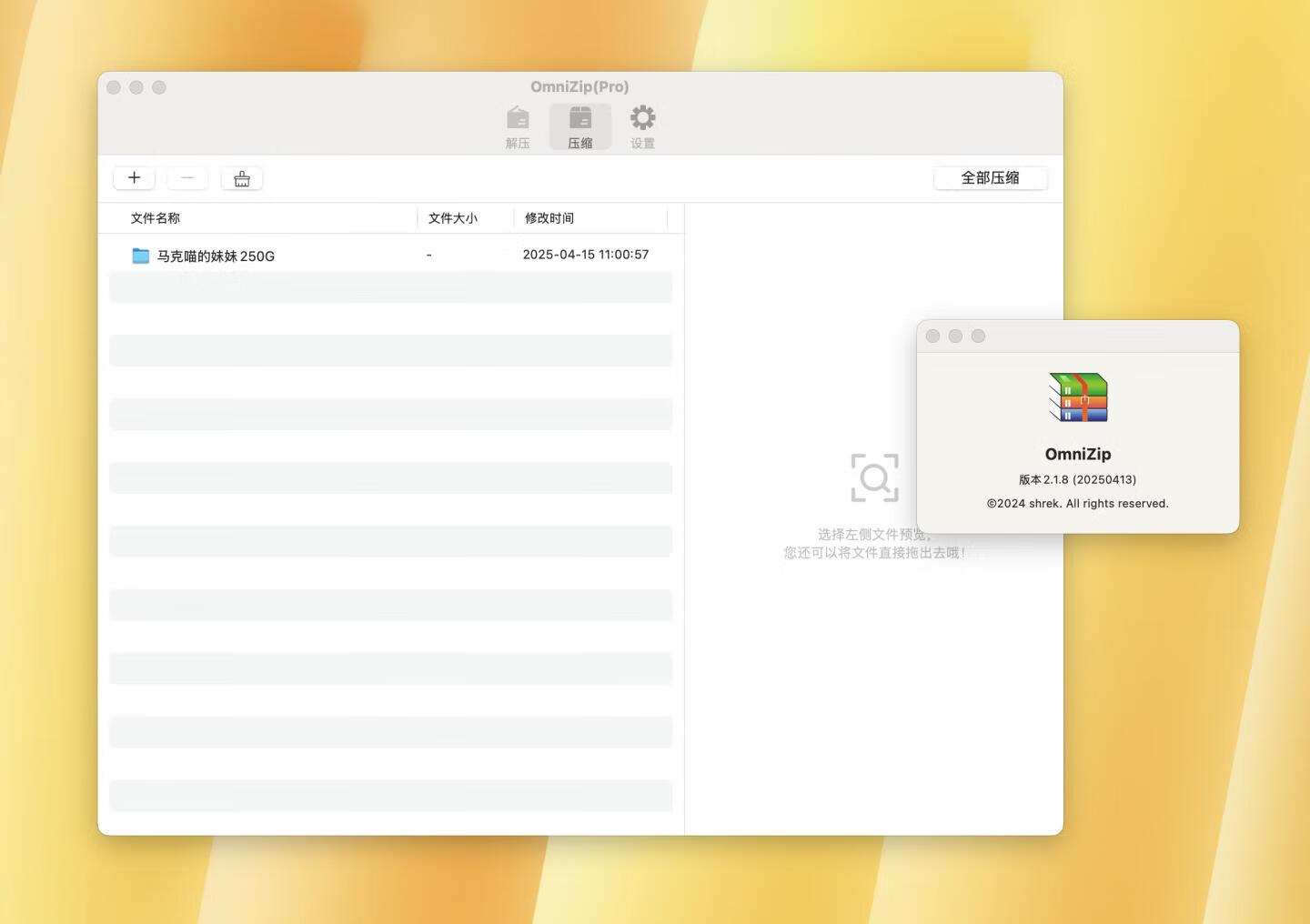Image resolution: width=1310 pixels, height=924 pixels.
Task: Remove the selected file with the minus button
Action: point(187,178)
